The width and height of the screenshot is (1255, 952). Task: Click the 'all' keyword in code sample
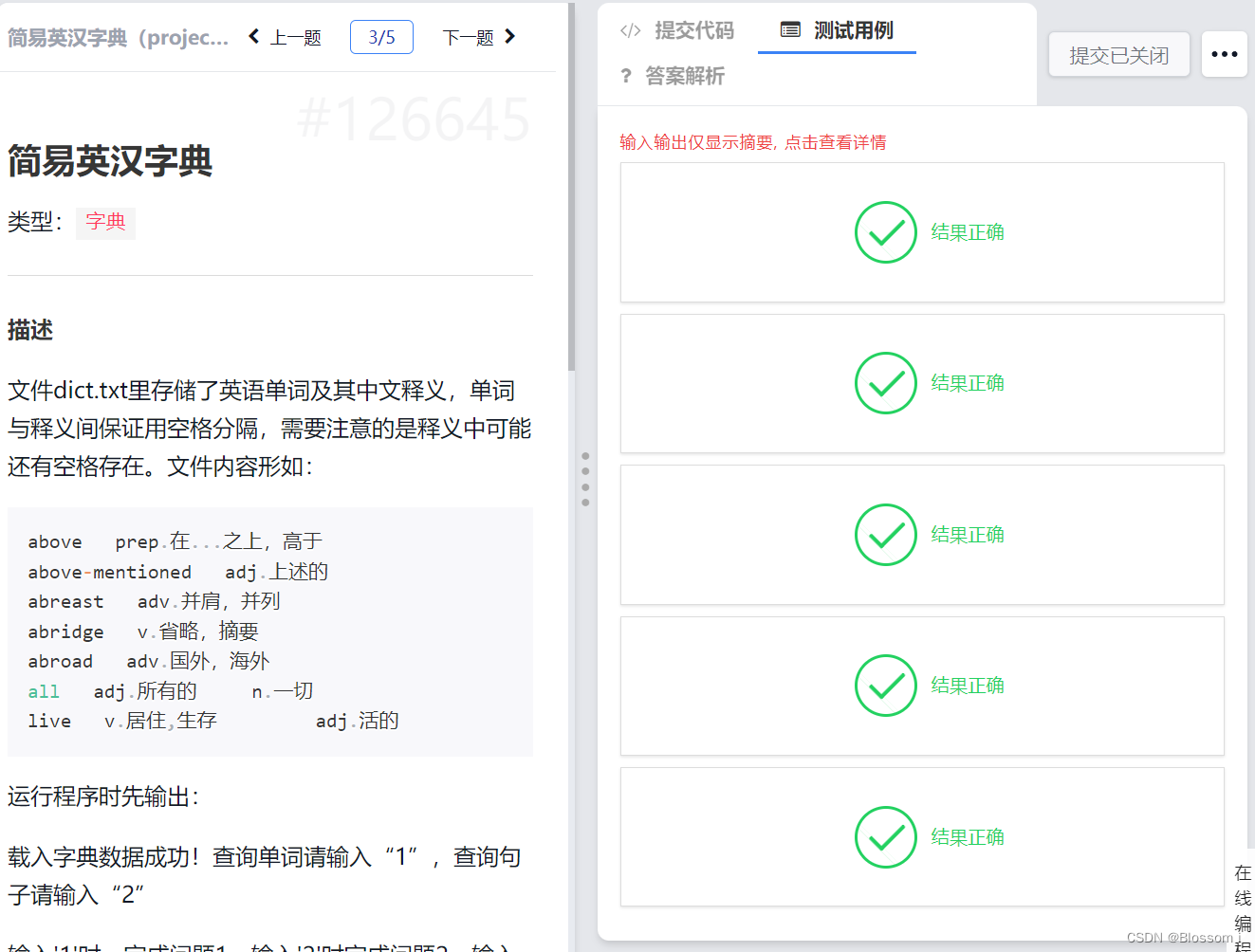point(44,691)
